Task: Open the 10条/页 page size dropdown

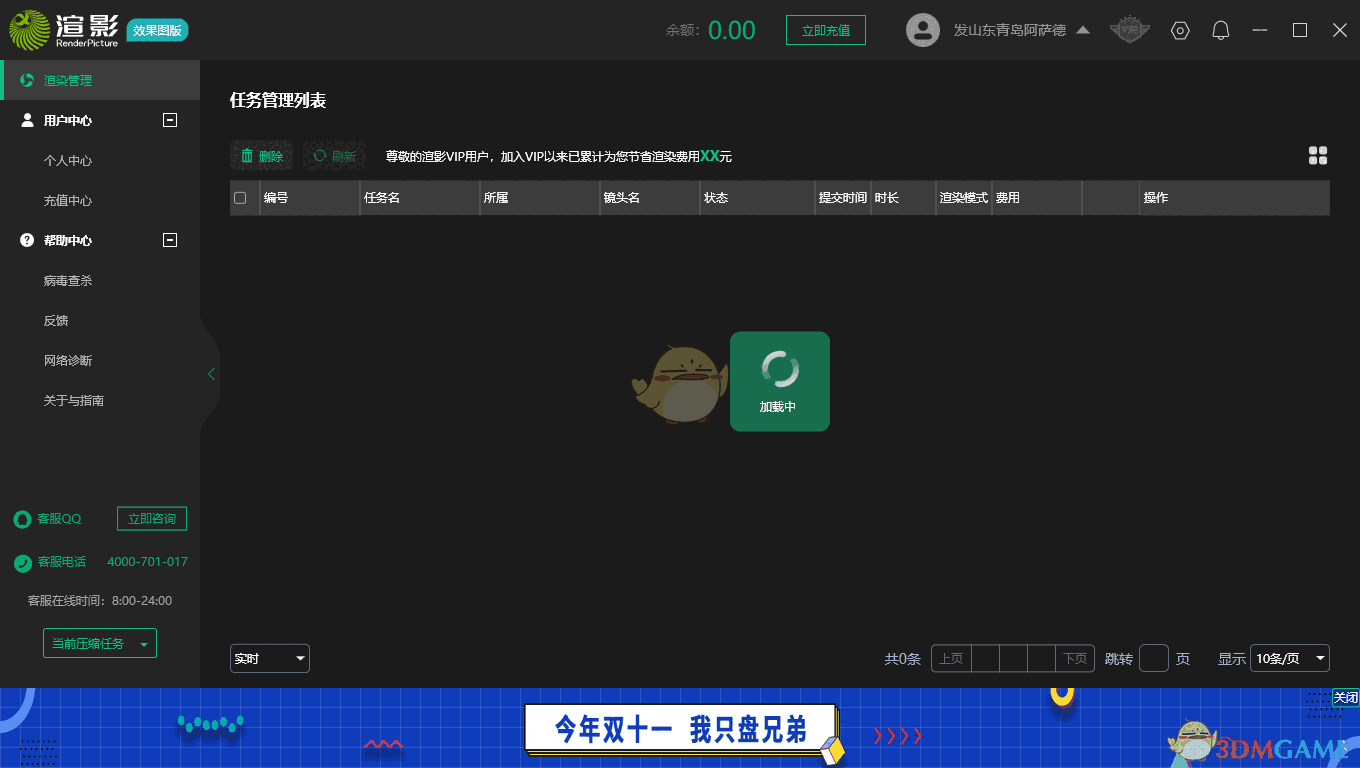Action: click(1290, 658)
